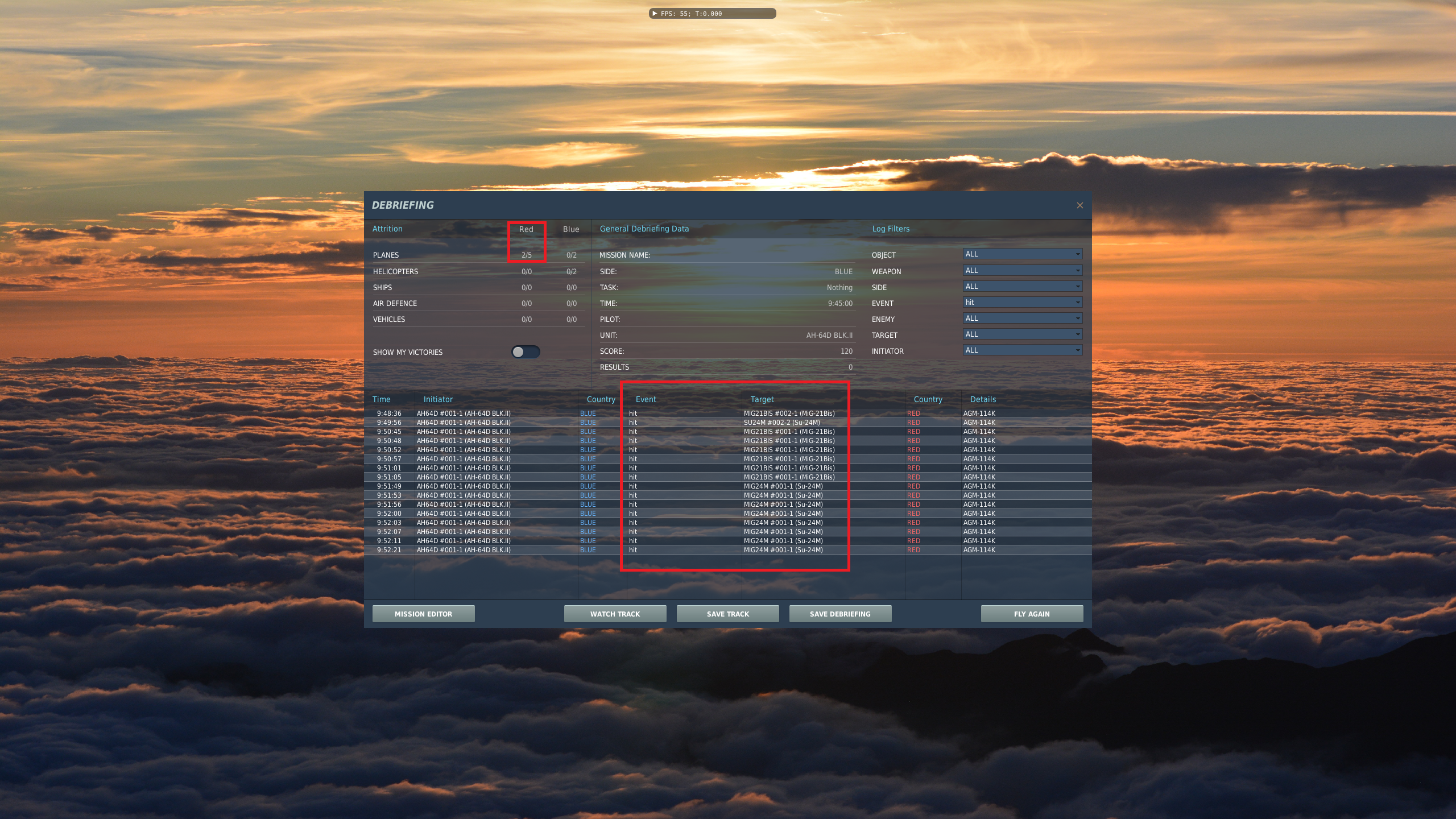Sort the log by the Target column header
The height and width of the screenshot is (819, 1456).
click(x=762, y=399)
